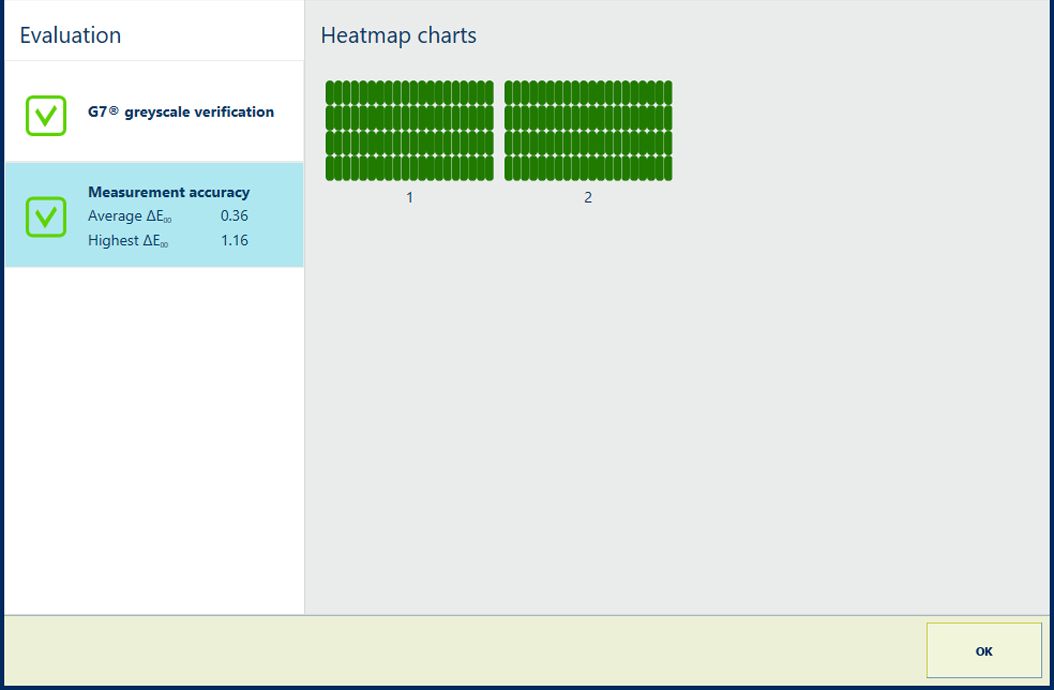Click the top-right patch of heatmap chart 1
This screenshot has width=1054, height=690.
coord(489,93)
